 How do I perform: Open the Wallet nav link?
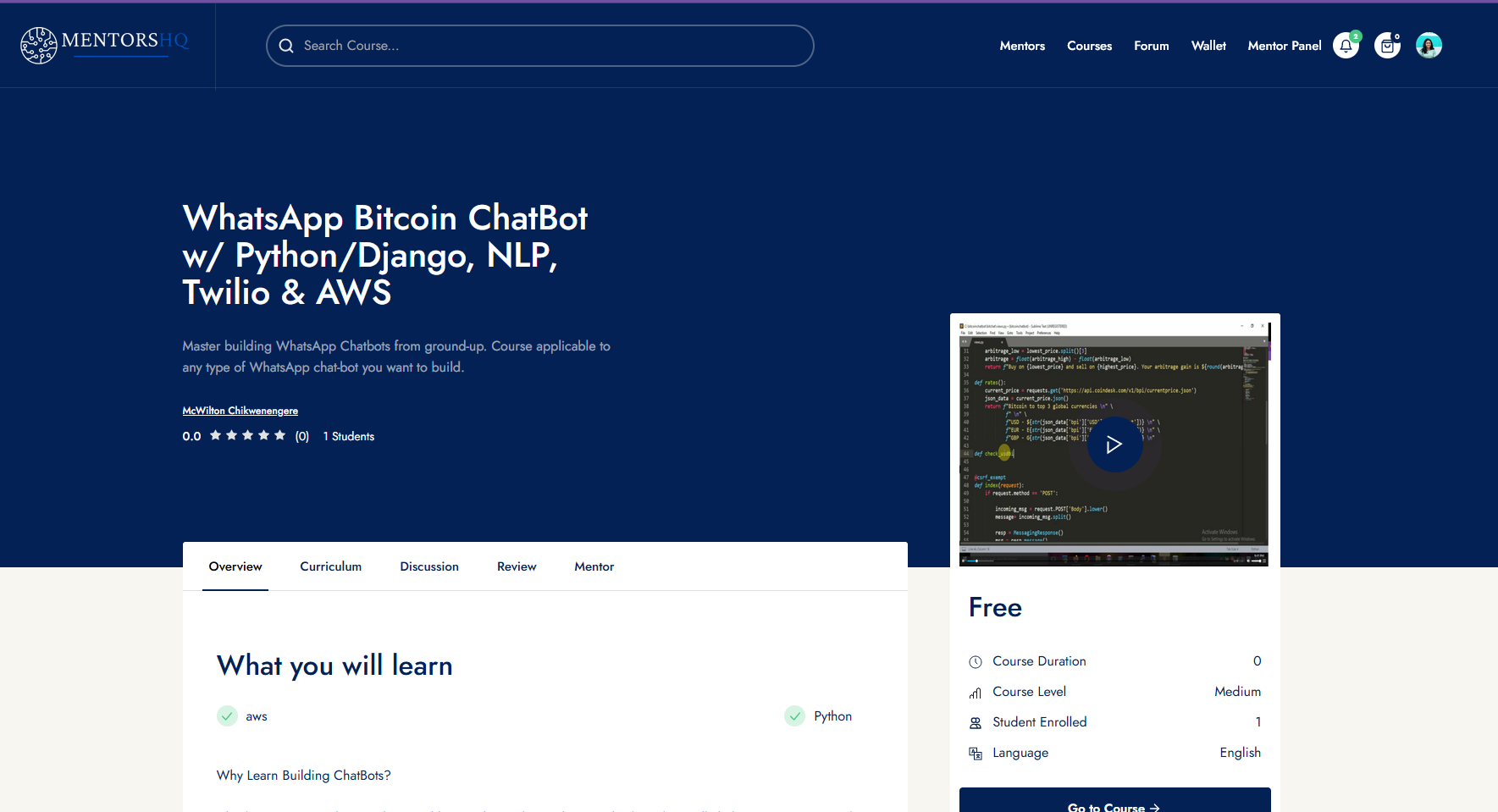tap(1208, 46)
